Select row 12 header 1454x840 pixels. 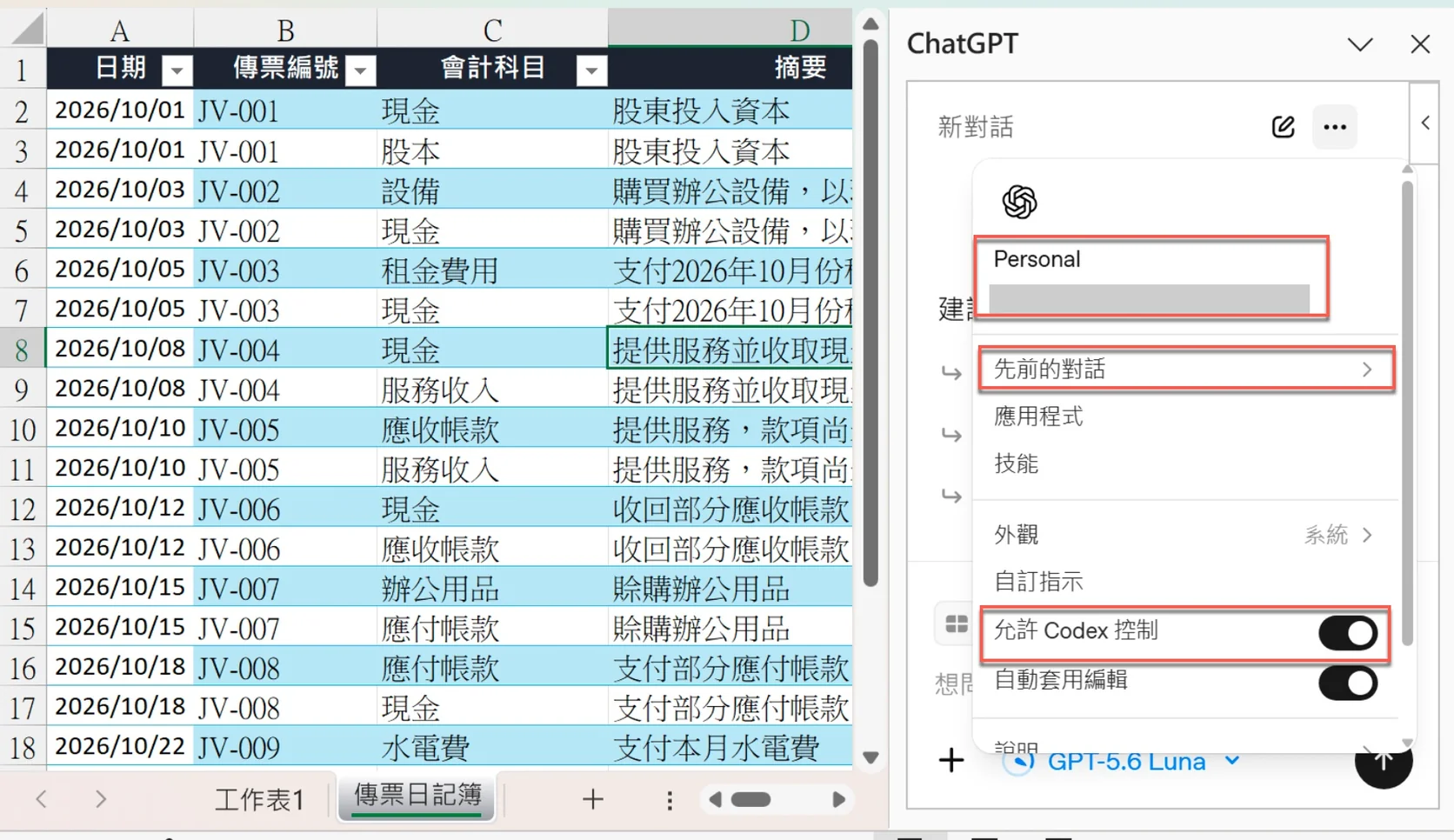pos(23,509)
